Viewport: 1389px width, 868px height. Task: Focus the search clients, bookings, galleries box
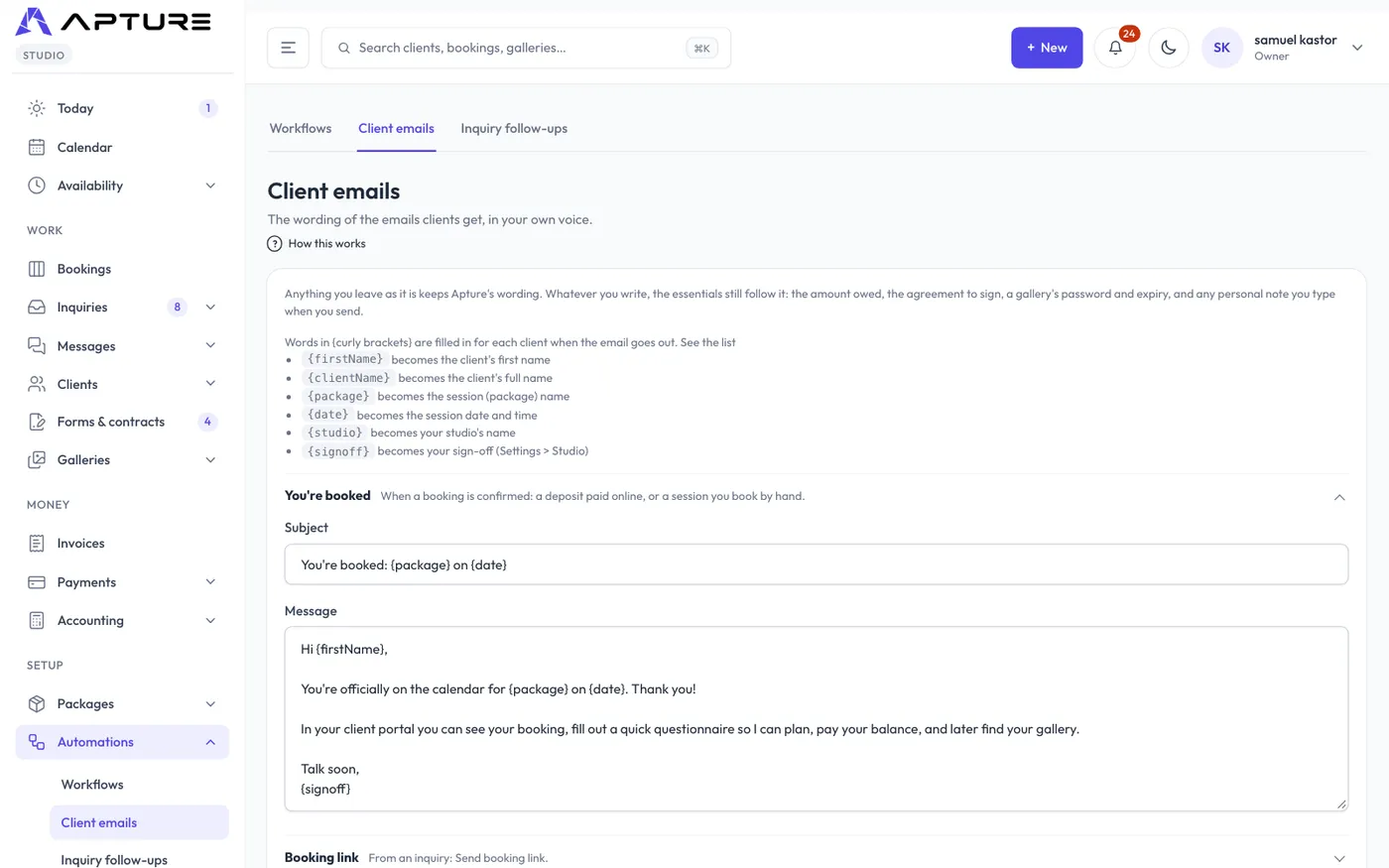[526, 48]
